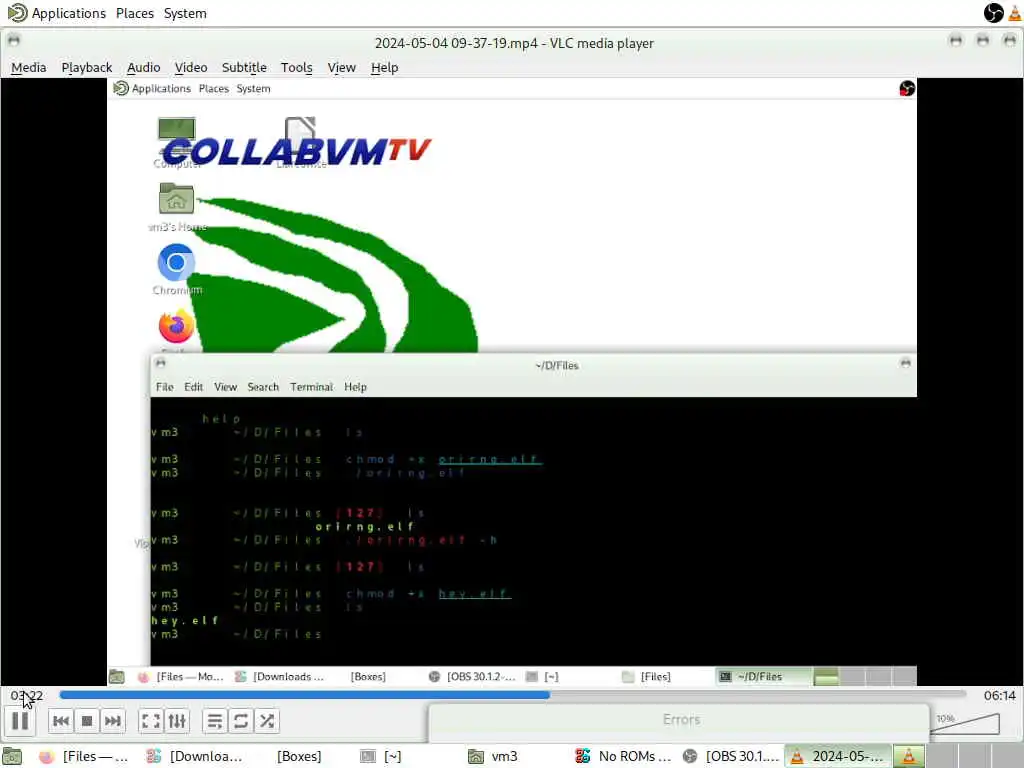The width and height of the screenshot is (1024, 768).
Task: Adjust the volume slider triangle
Action: pyautogui.click(x=966, y=723)
